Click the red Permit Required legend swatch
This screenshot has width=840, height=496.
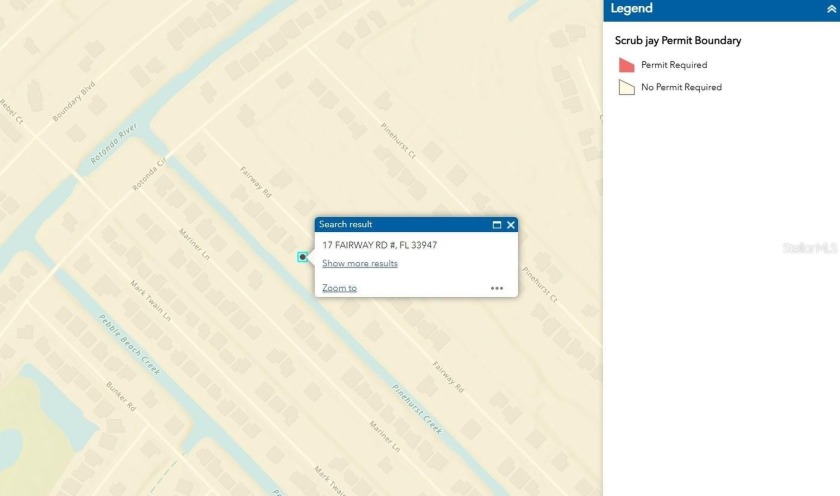[627, 65]
